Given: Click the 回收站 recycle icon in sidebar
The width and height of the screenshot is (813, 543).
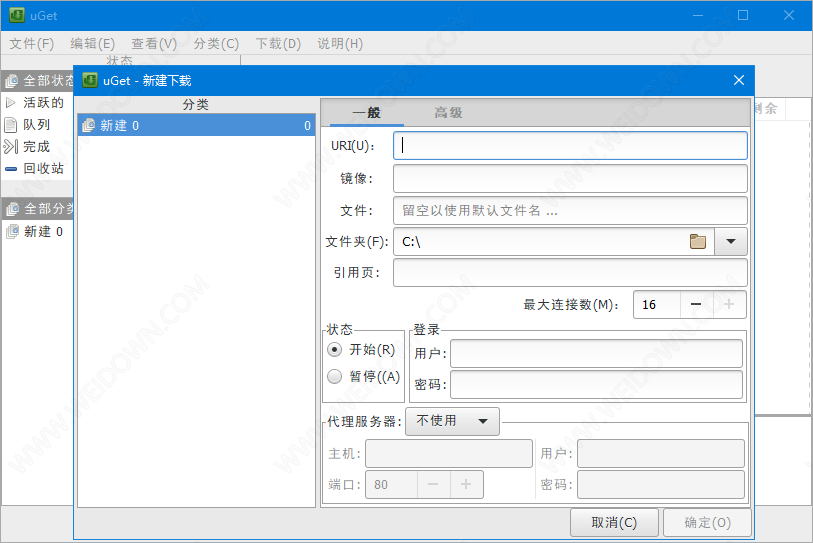Looking at the screenshot, I should 11,169.
